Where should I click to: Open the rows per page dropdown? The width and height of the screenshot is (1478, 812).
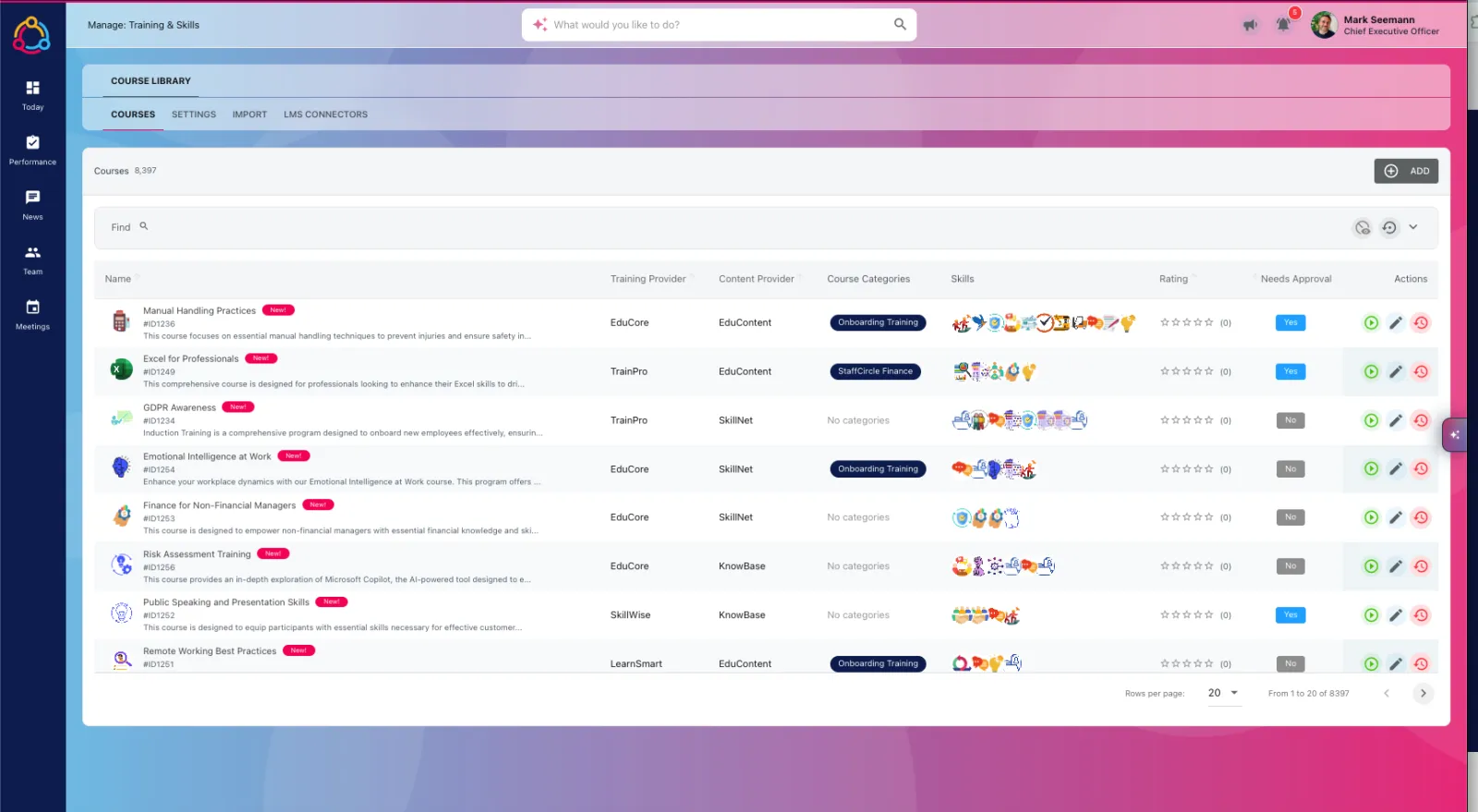(x=1223, y=693)
